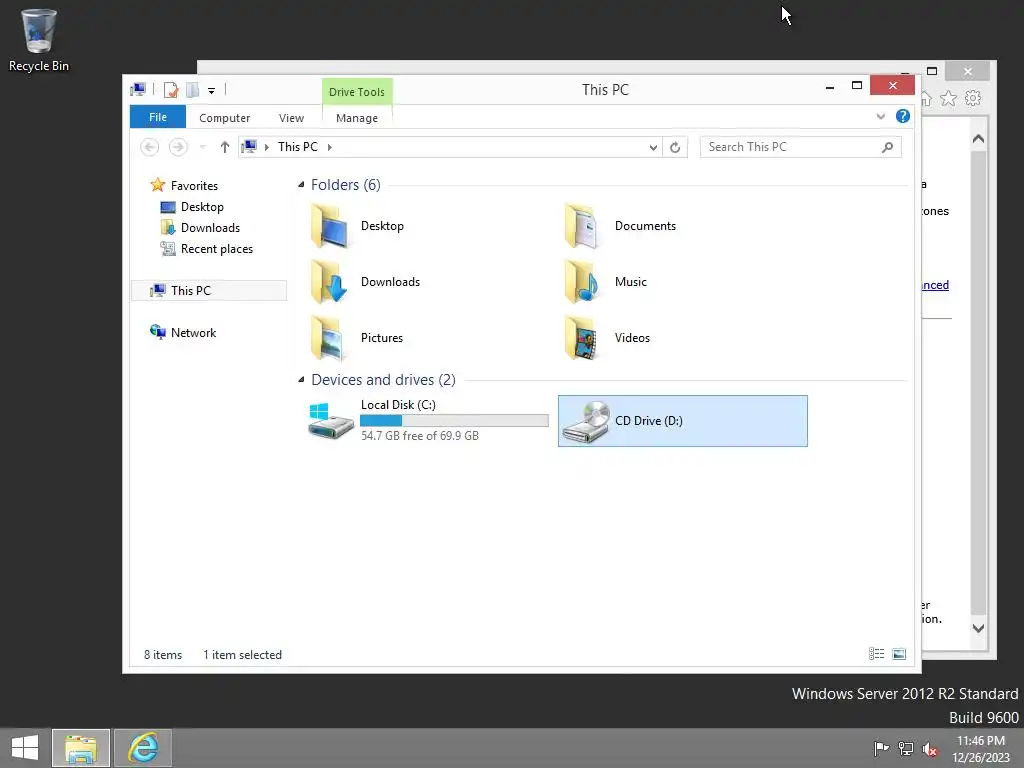Switch to the Computer ribbon tab
1024x768 pixels.
pos(225,118)
